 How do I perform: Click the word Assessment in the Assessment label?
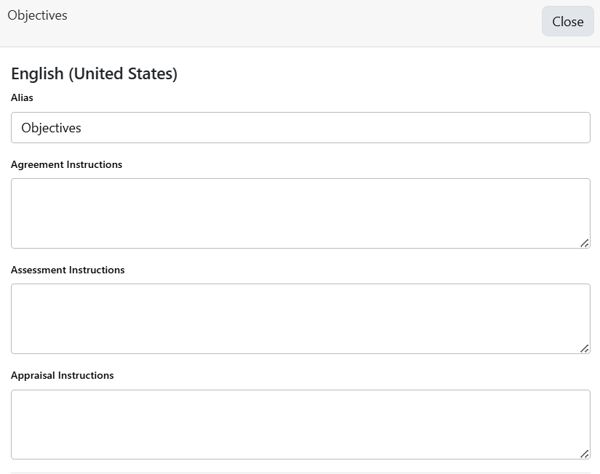click(38, 270)
